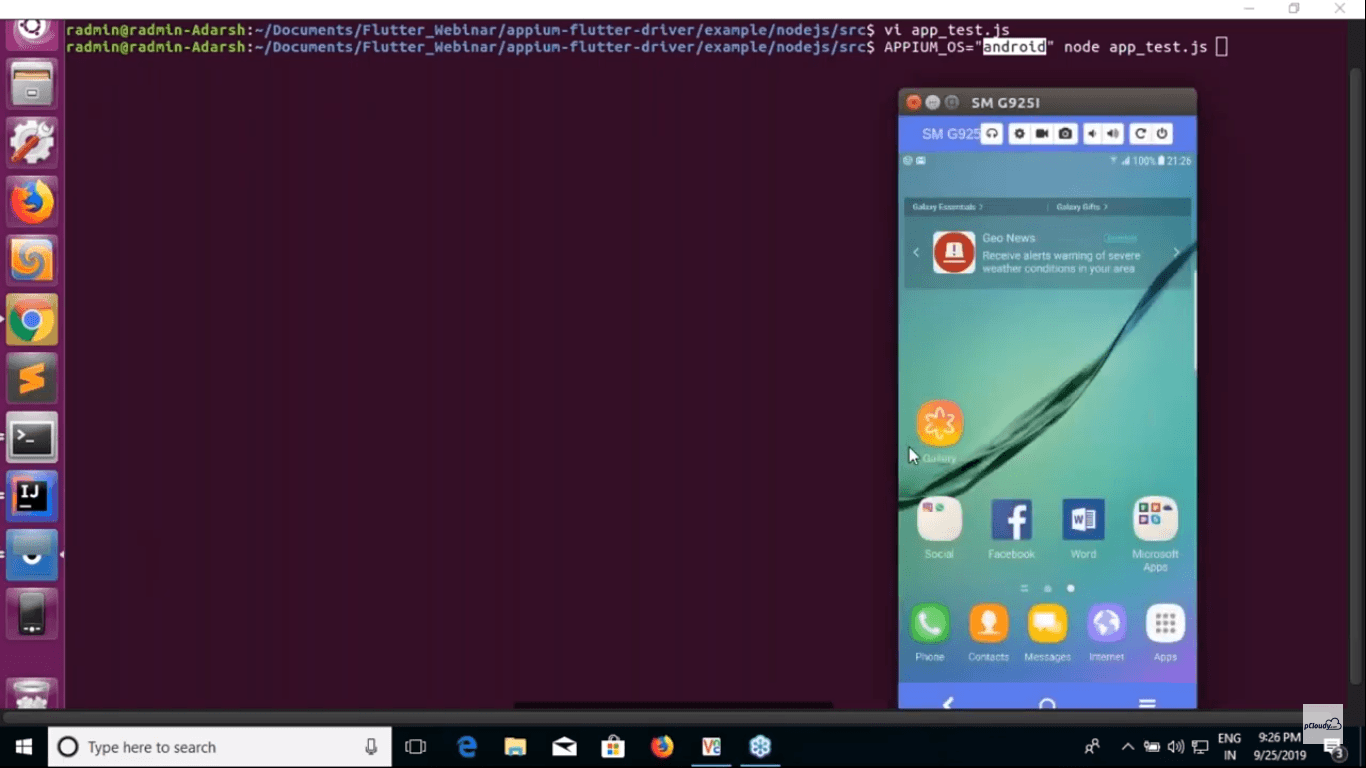This screenshot has height=768, width=1366.
Task: Click the device power button icon
Action: (x=1162, y=134)
